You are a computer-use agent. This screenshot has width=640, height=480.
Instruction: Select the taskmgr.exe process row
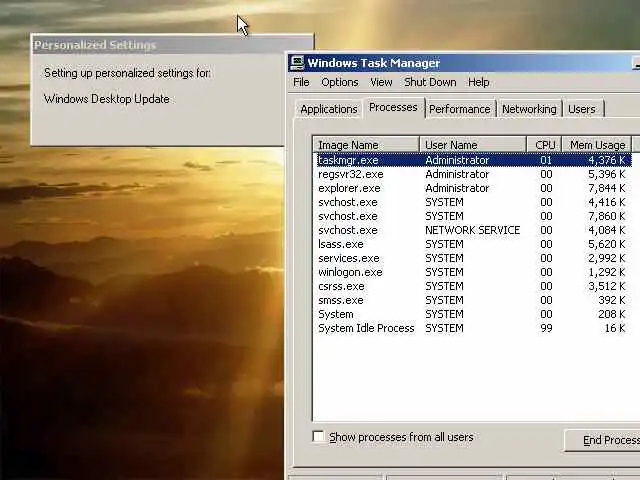(x=474, y=160)
